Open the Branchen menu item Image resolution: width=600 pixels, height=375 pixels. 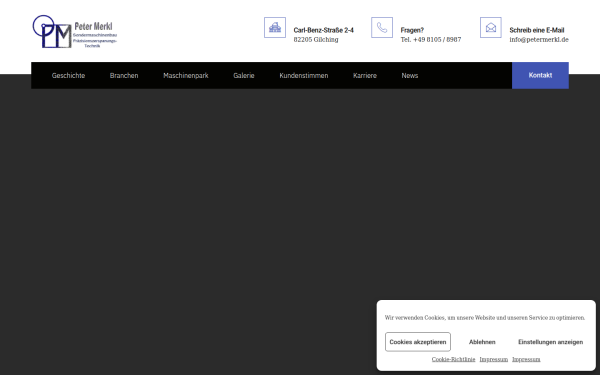(124, 75)
